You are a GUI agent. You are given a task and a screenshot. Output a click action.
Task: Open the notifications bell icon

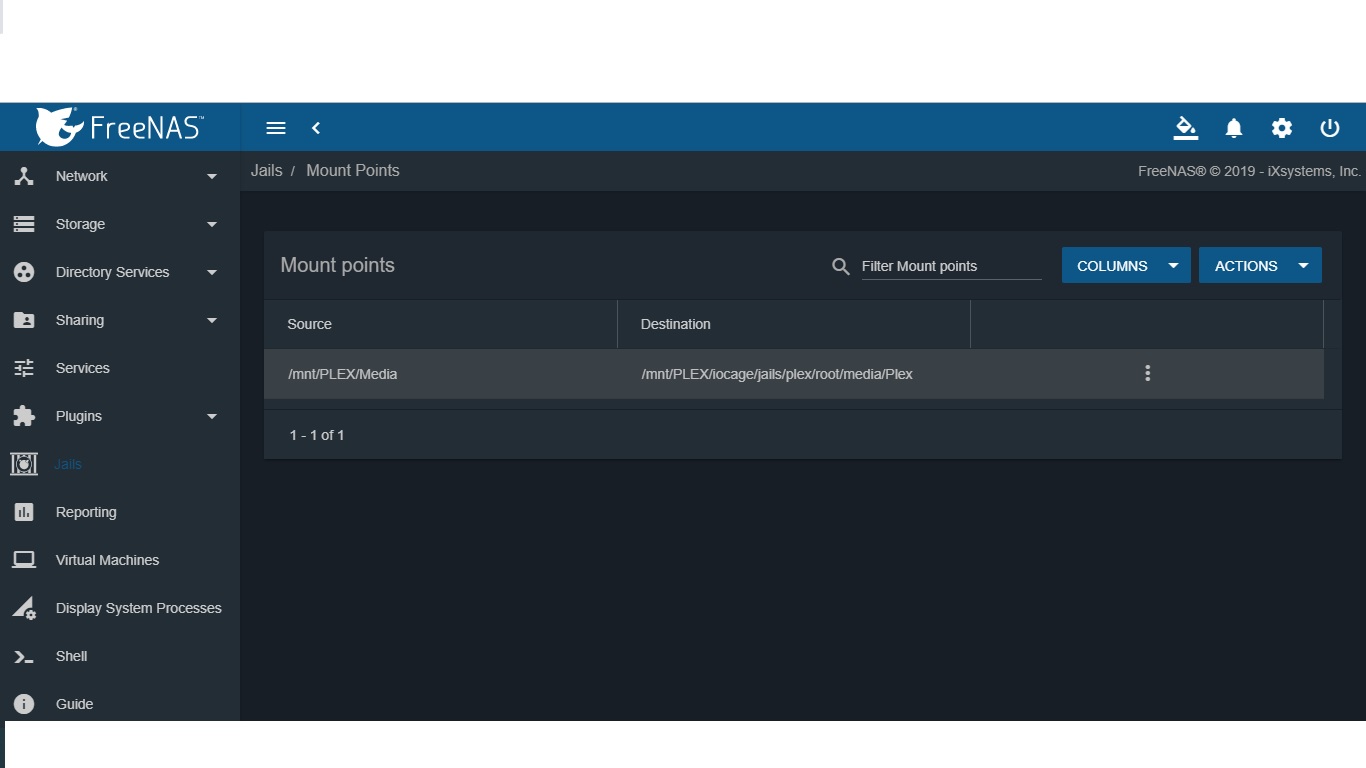point(1234,128)
